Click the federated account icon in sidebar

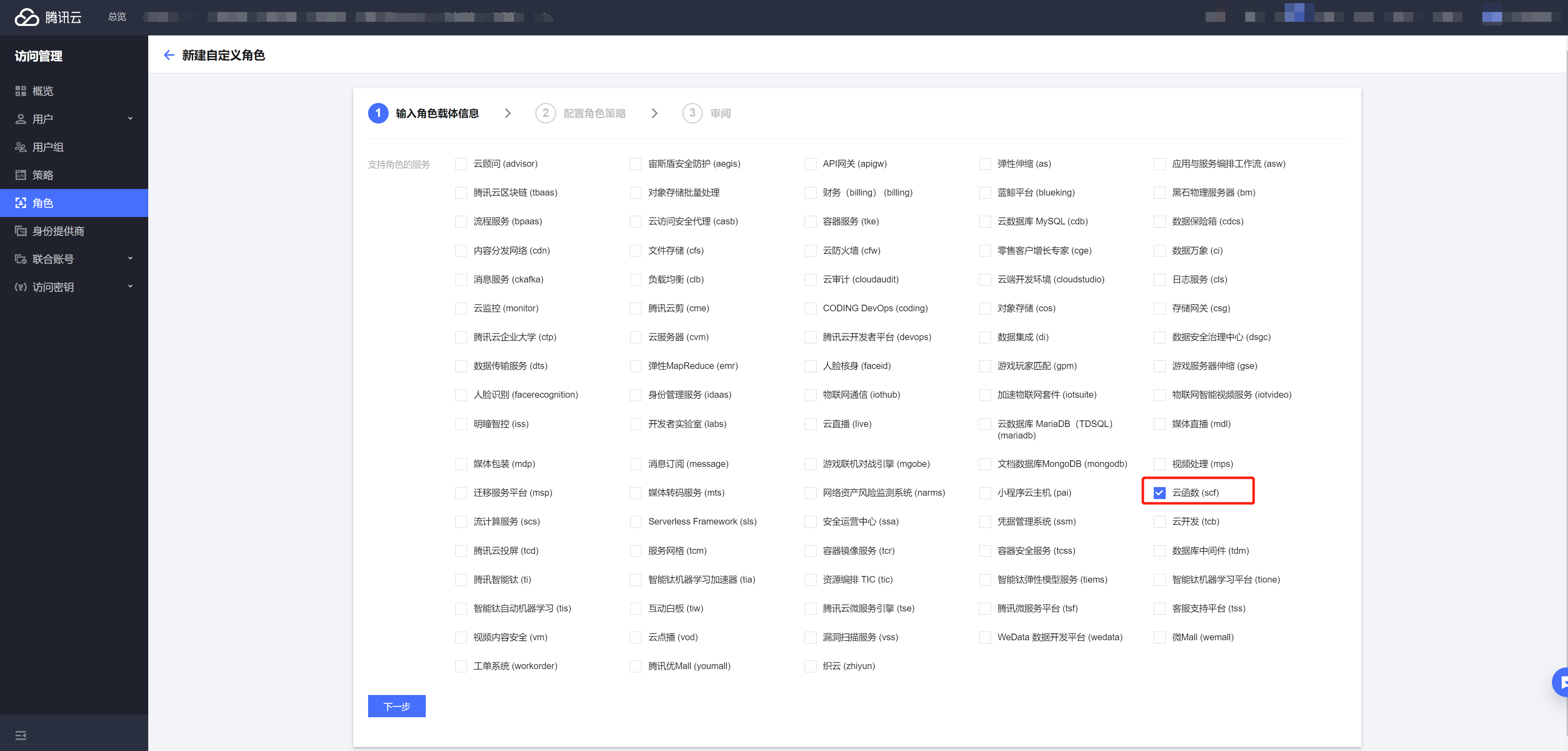[21, 259]
